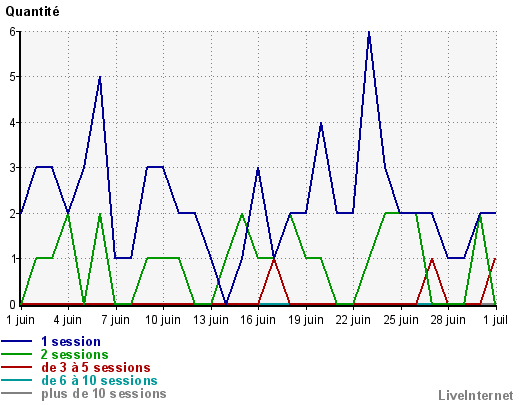The height and width of the screenshot is (405, 520).
Task: Click the 'Quantité' chart title
Action: click(x=32, y=12)
